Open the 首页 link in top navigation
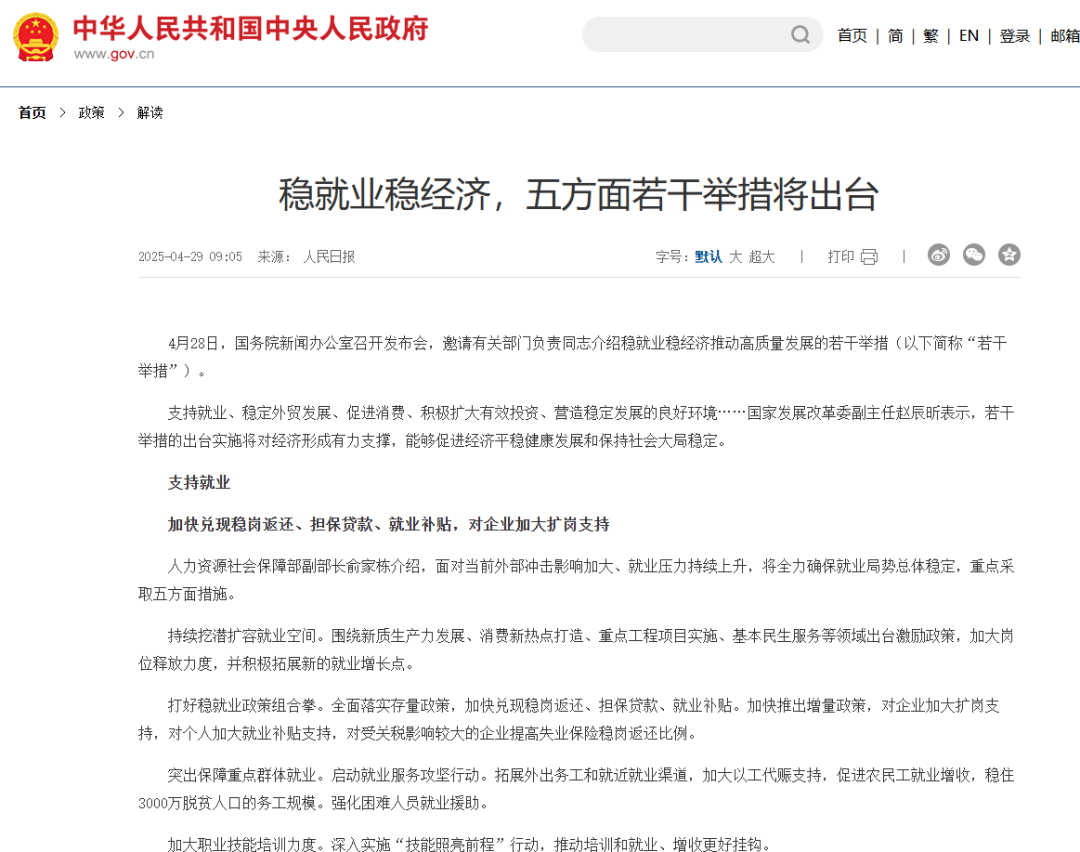The height and width of the screenshot is (852, 1080). 852,36
